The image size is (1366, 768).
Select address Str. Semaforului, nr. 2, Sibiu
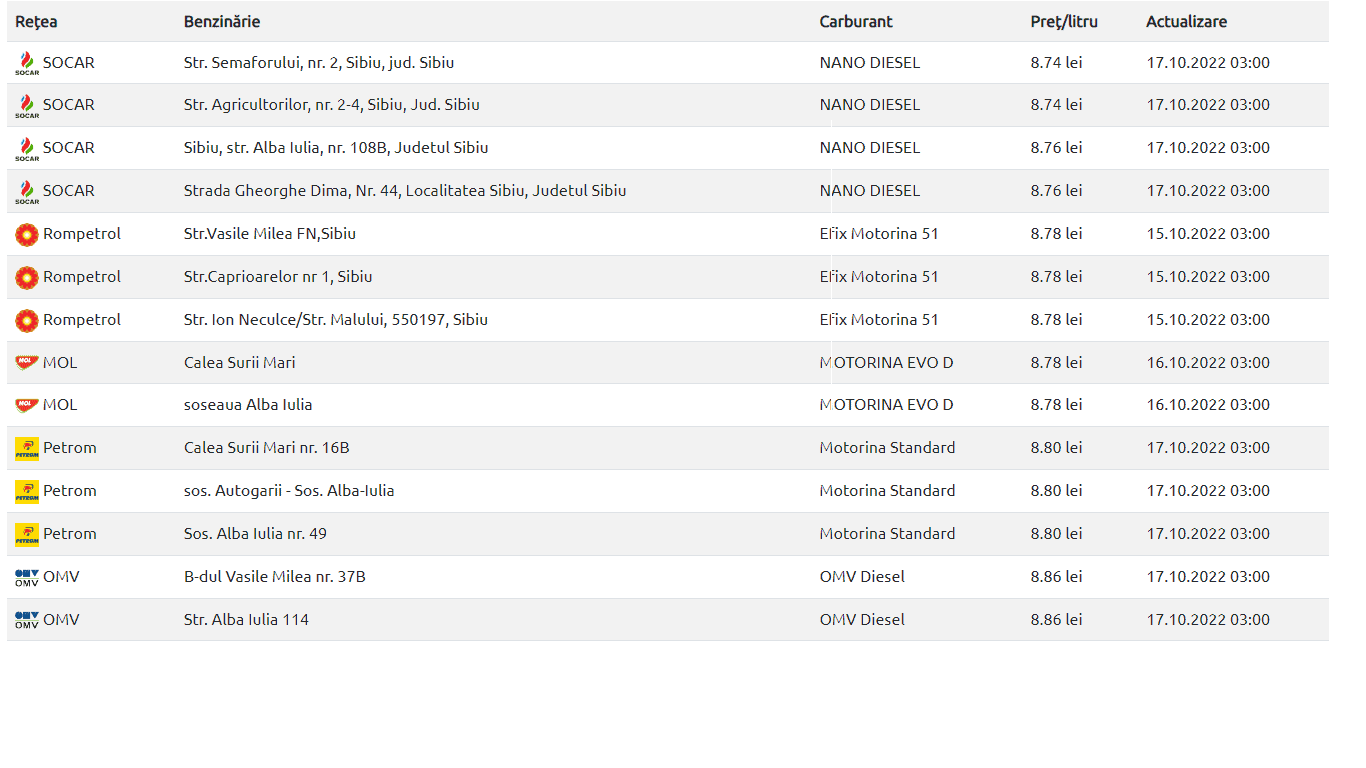click(319, 62)
